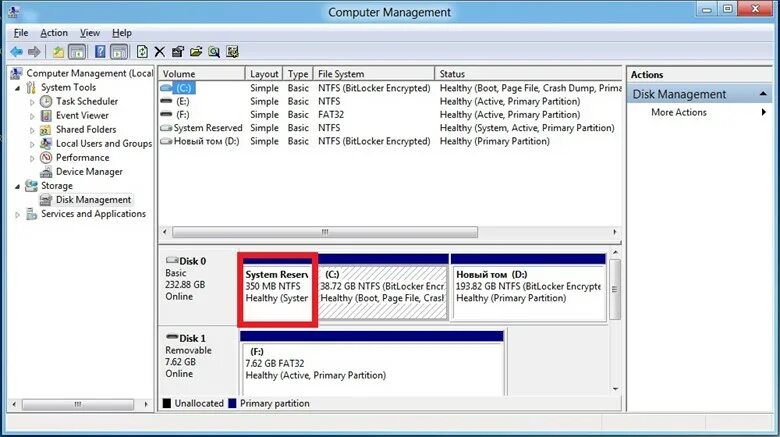
Task: Click the Event Viewer icon in tree
Action: [x=46, y=115]
